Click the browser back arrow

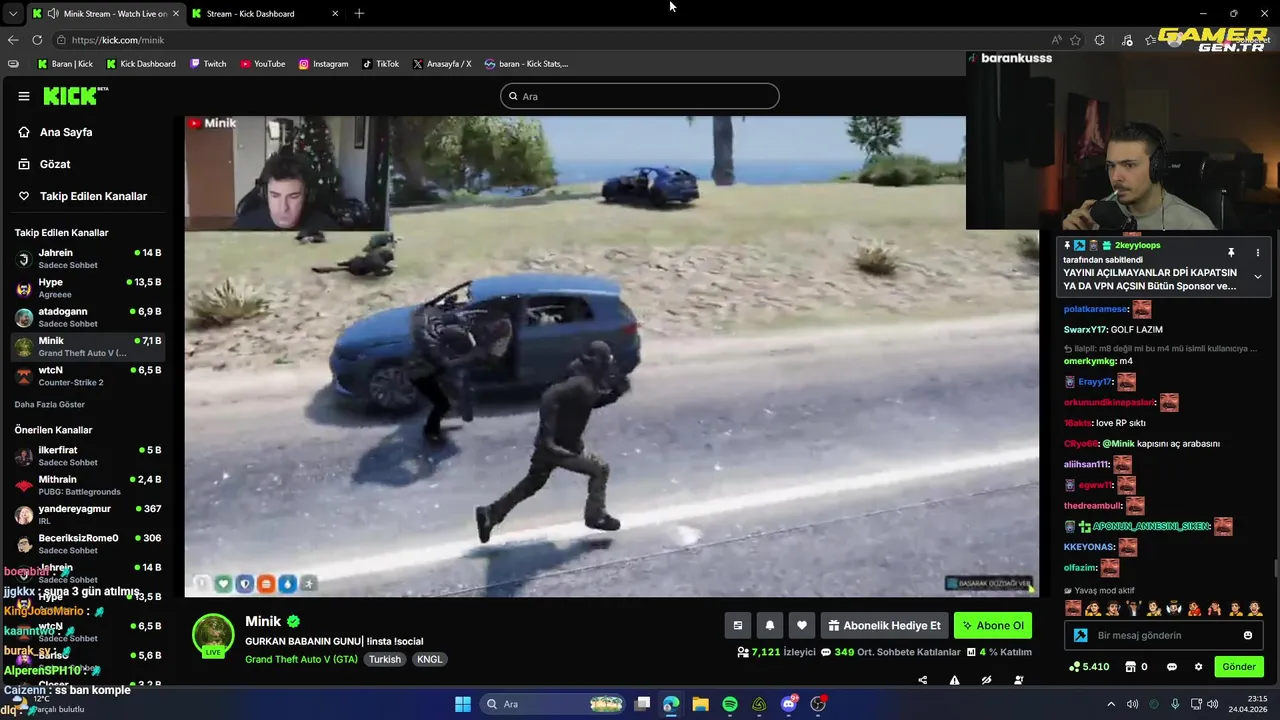(x=13, y=40)
